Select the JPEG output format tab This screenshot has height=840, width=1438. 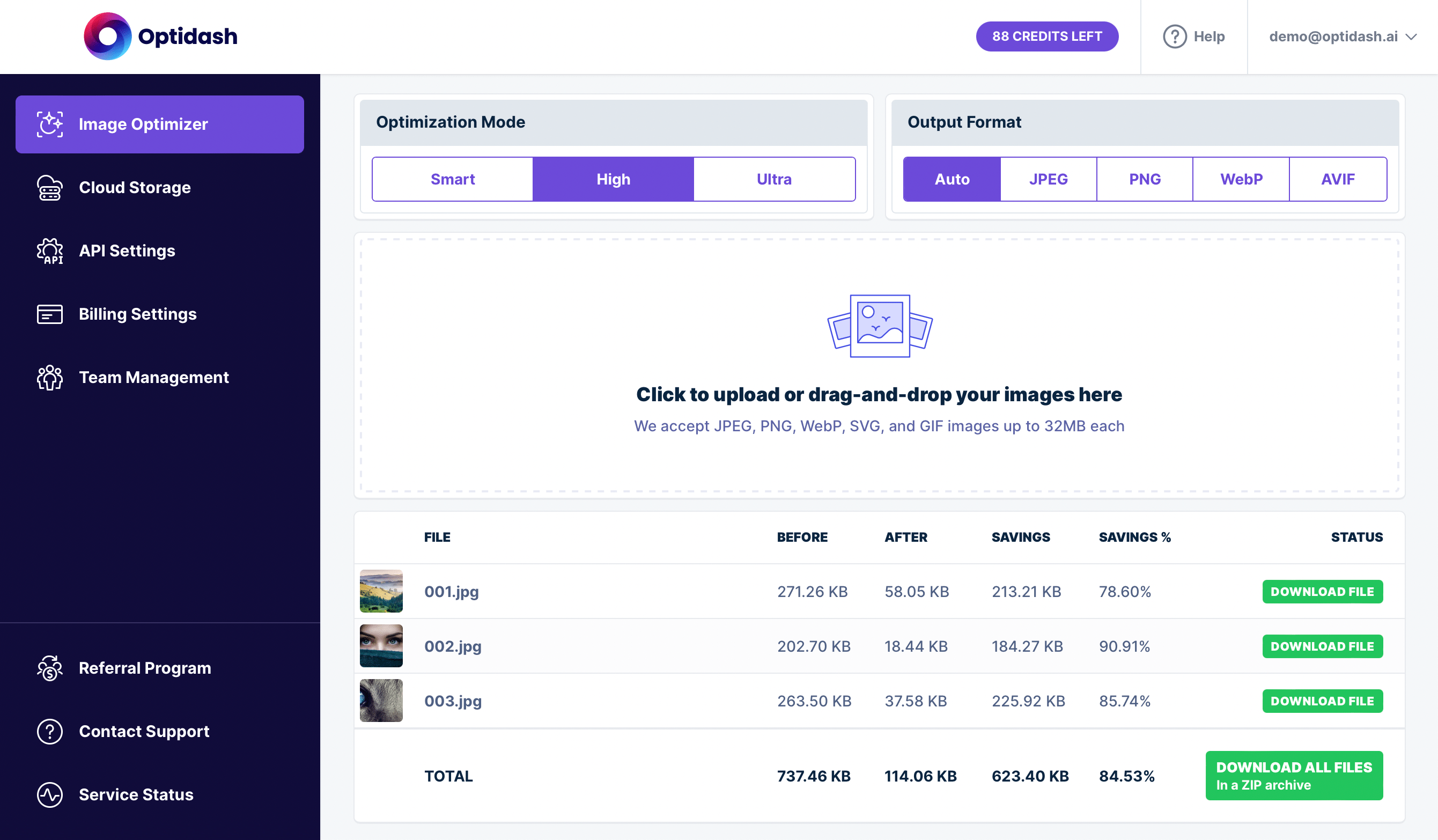click(x=1048, y=179)
